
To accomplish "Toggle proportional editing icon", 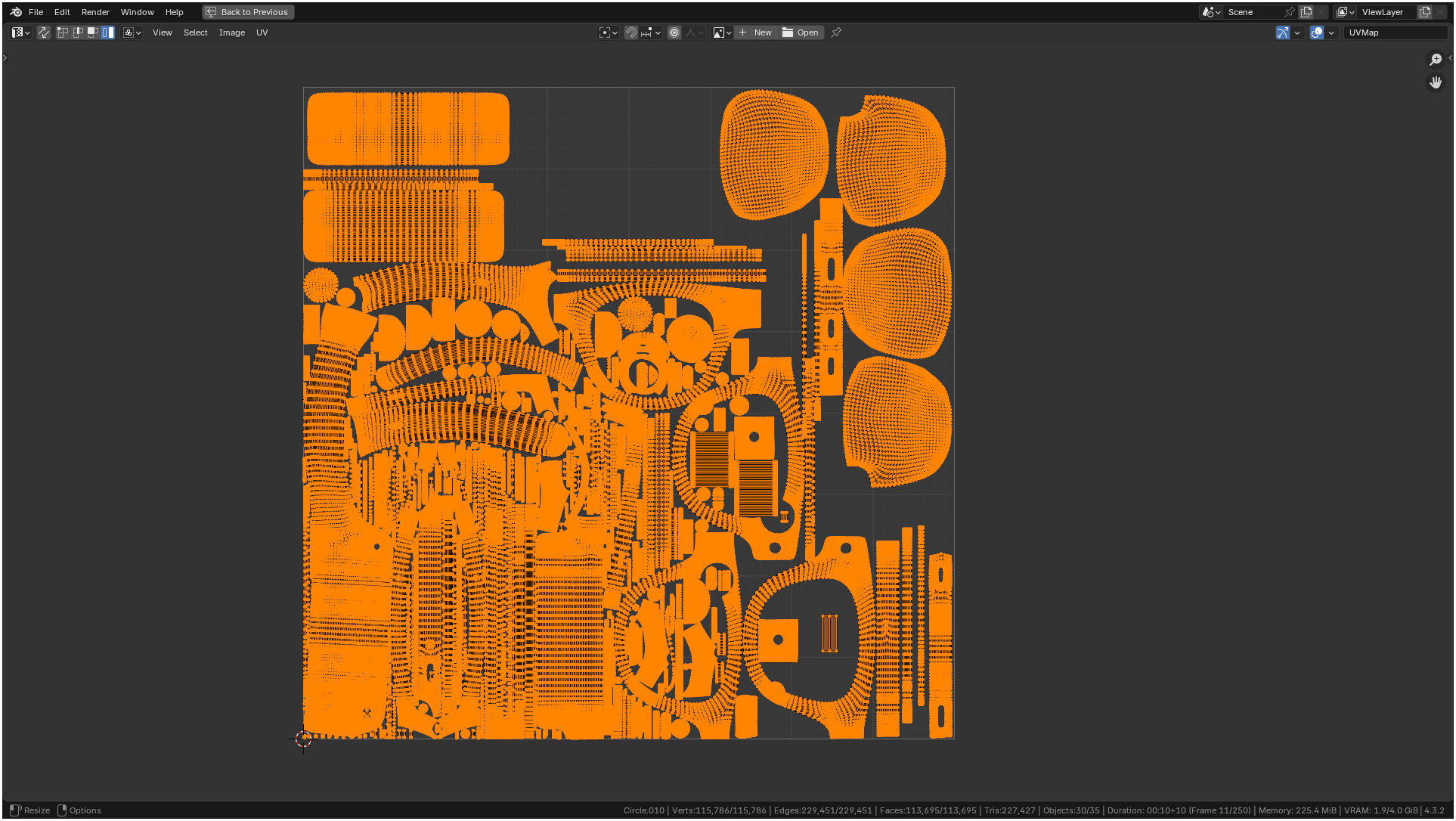I will (674, 33).
